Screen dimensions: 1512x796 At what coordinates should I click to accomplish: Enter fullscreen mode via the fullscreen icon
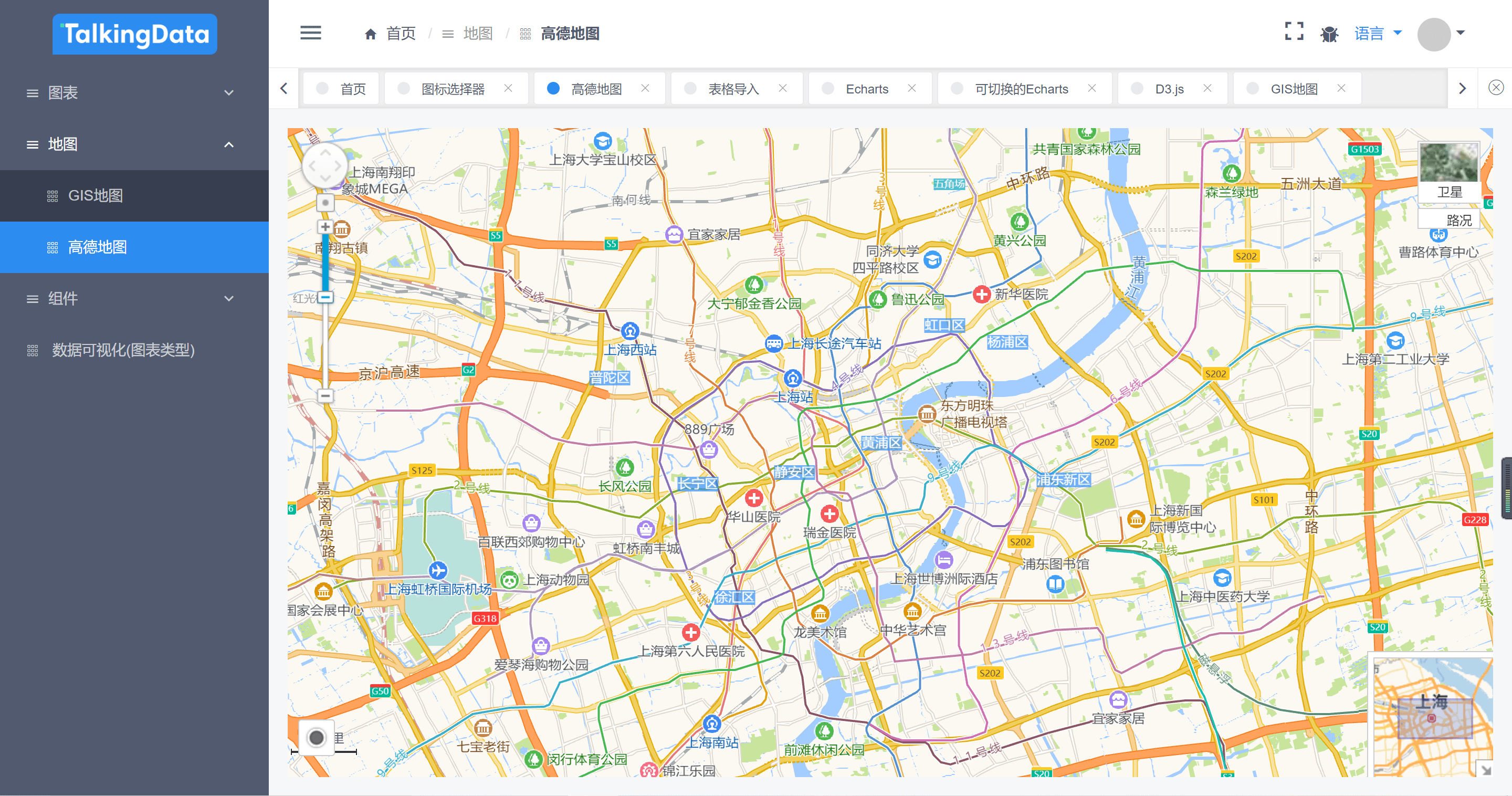(1294, 31)
